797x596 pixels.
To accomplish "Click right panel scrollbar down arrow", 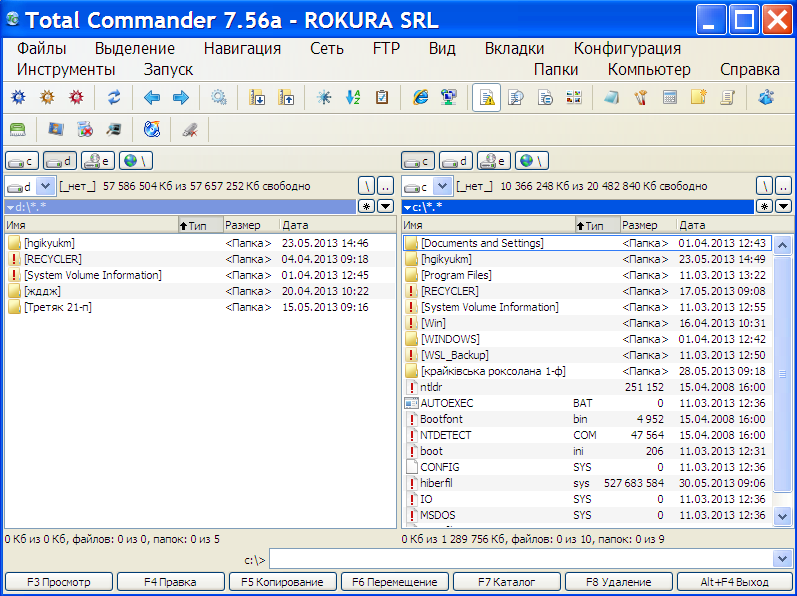I will click(x=782, y=516).
